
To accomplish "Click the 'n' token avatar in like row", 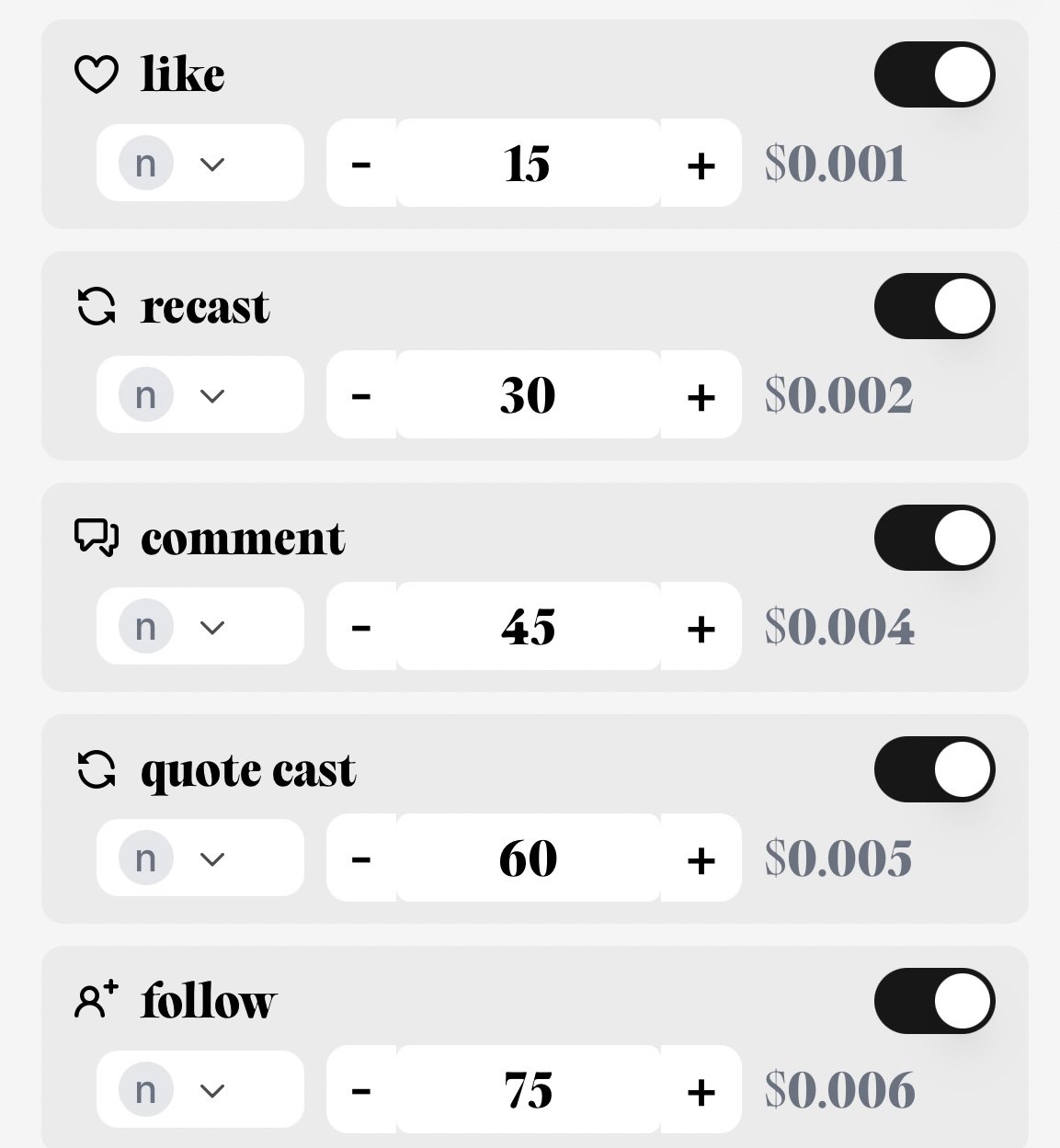I will [x=145, y=164].
